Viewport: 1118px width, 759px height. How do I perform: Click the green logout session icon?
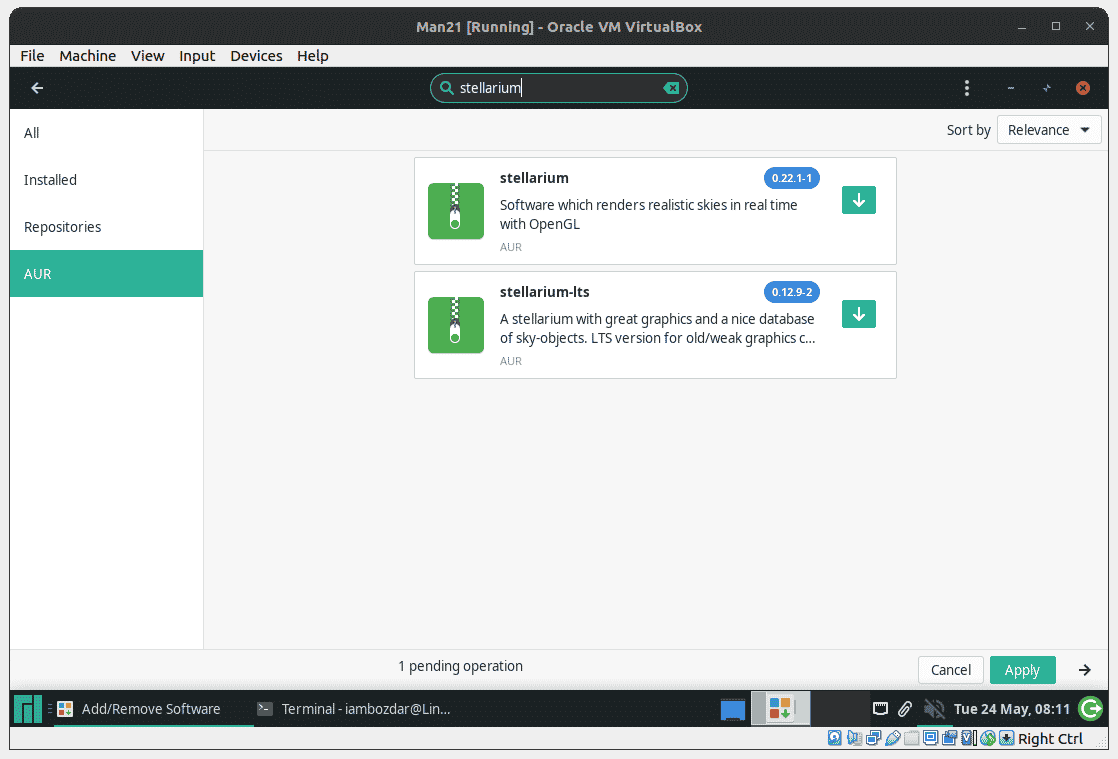click(1090, 708)
